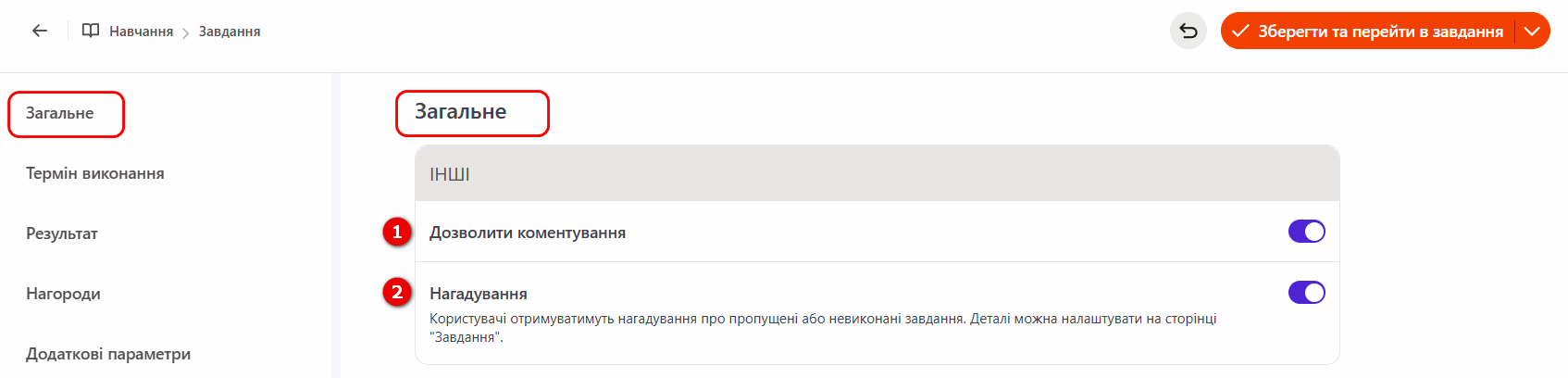Click the checkmark icon on the save button
The height and width of the screenshot is (378, 1568).
pyautogui.click(x=1240, y=31)
